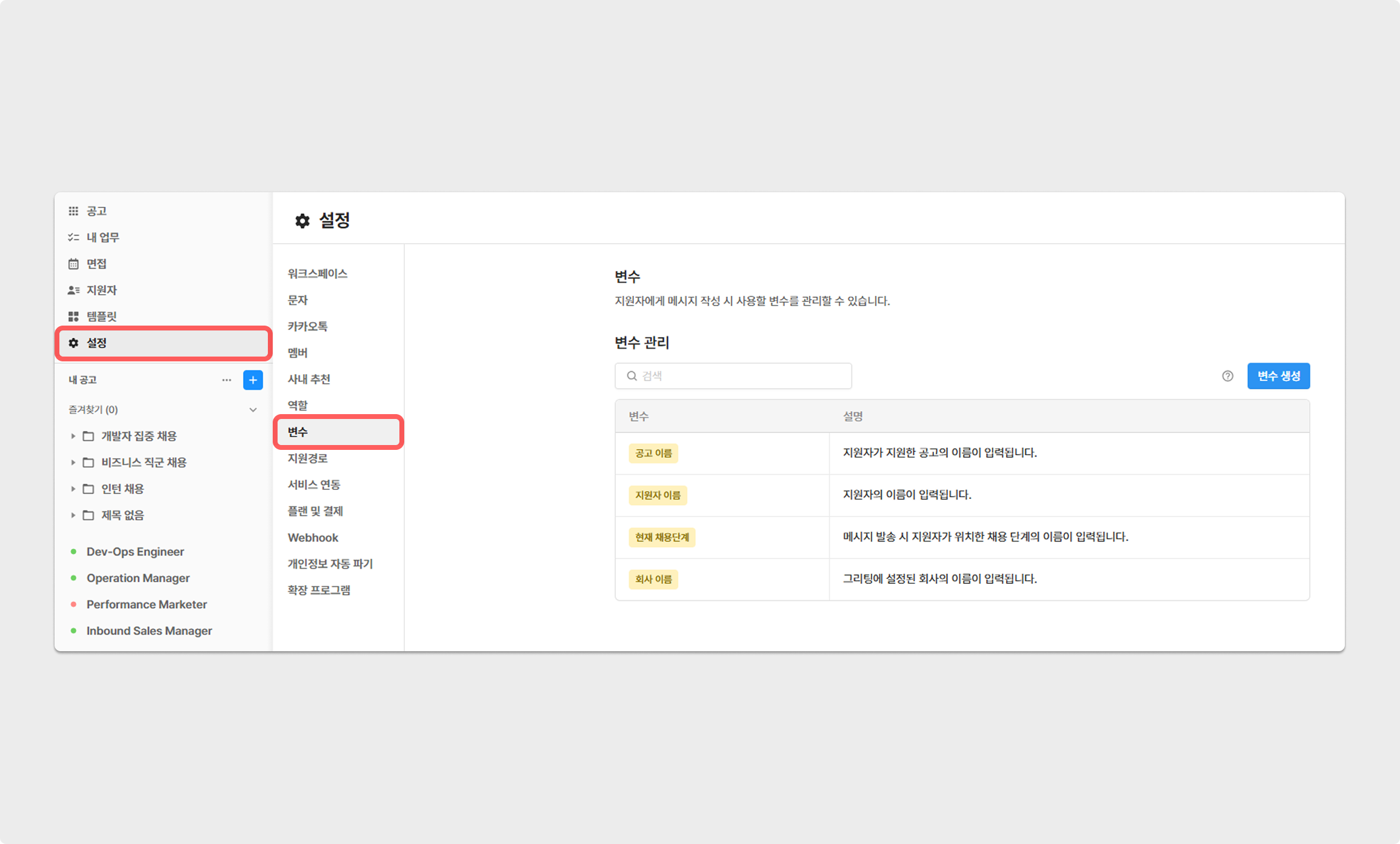Click the 지원자 이름 variable tag
The height and width of the screenshot is (844, 1400).
tap(658, 495)
